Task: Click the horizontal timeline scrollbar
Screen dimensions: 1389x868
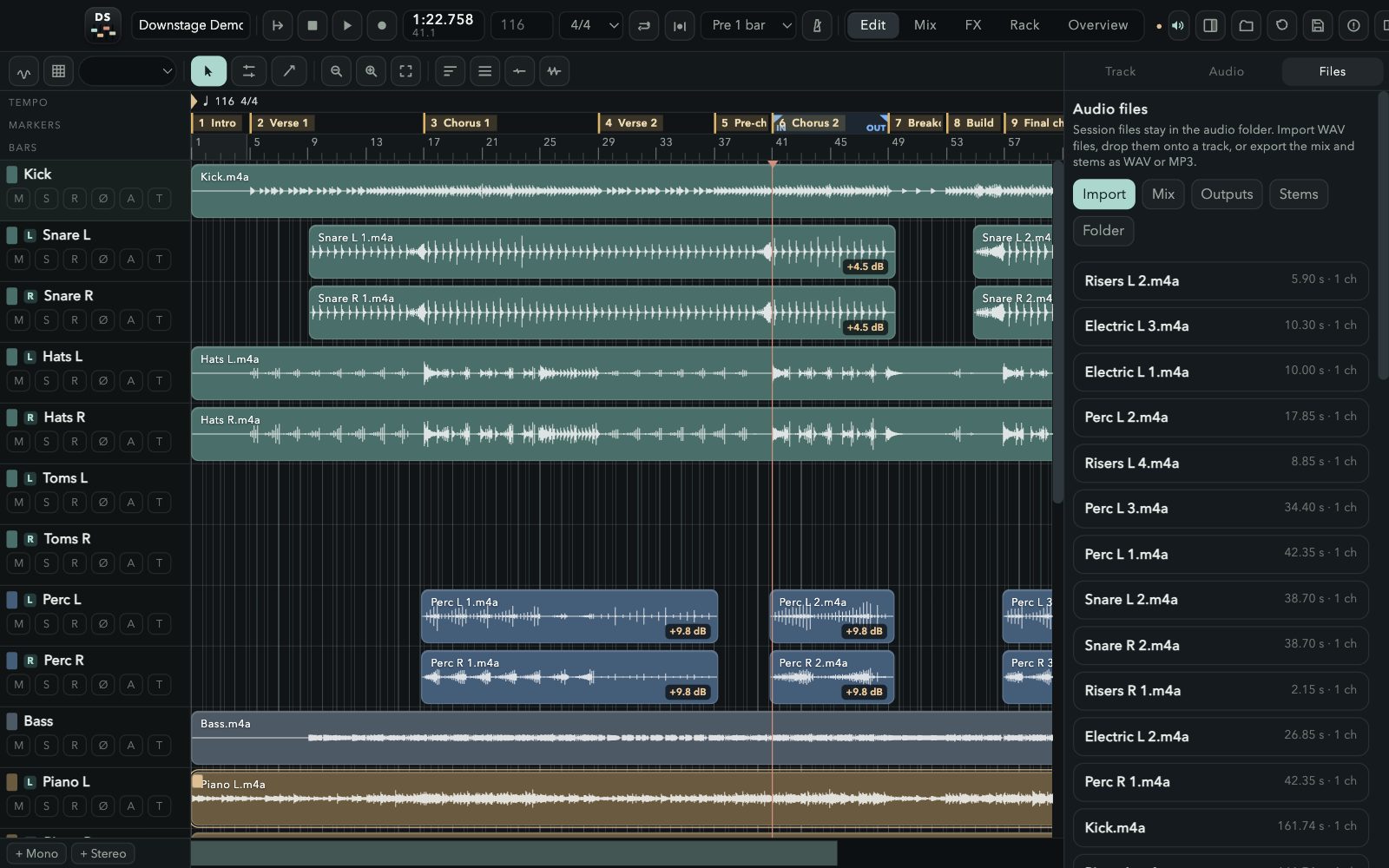Action: coord(514,853)
